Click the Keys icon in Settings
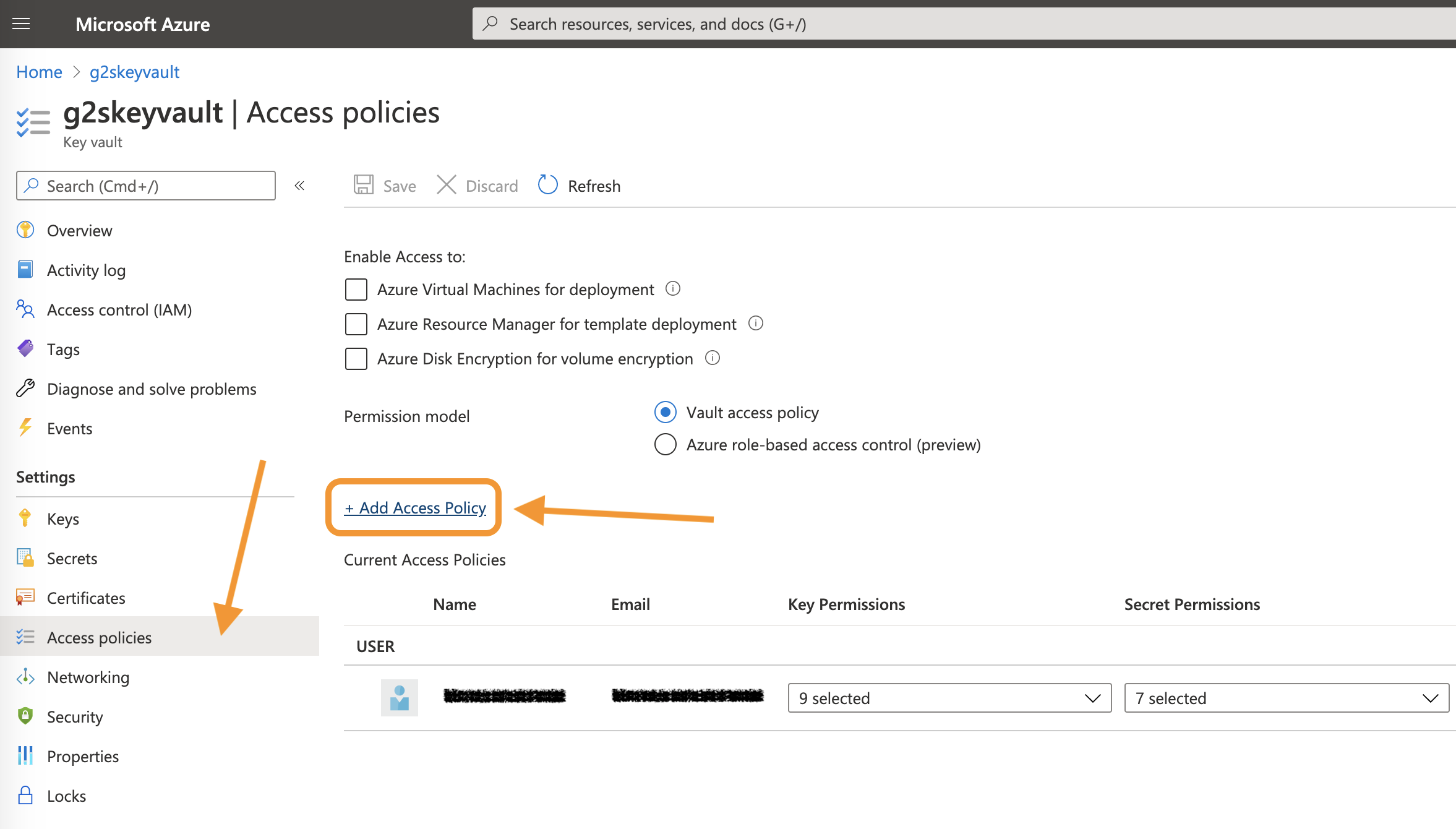This screenshot has height=829, width=1456. click(x=25, y=518)
